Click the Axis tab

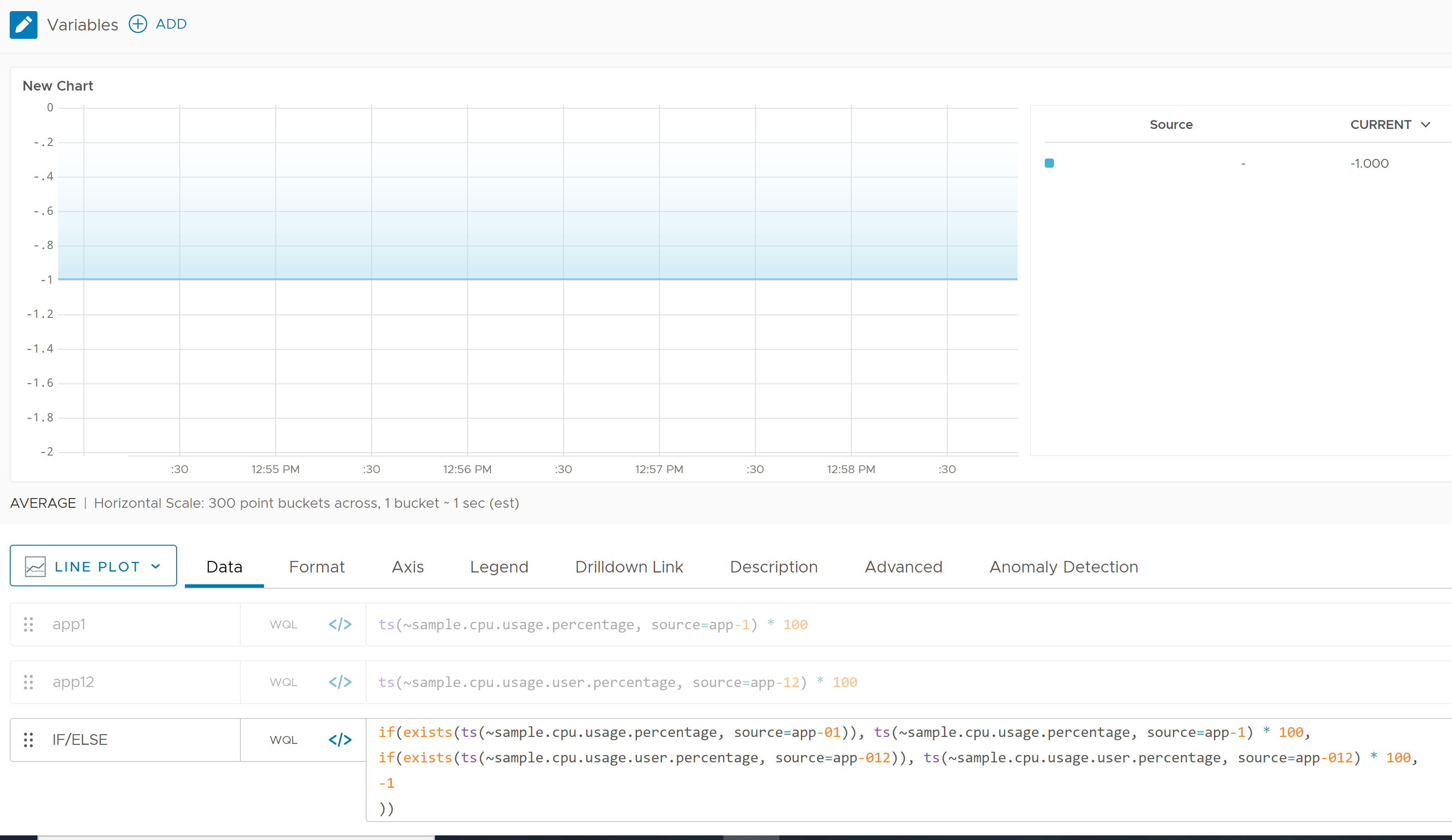coord(407,567)
